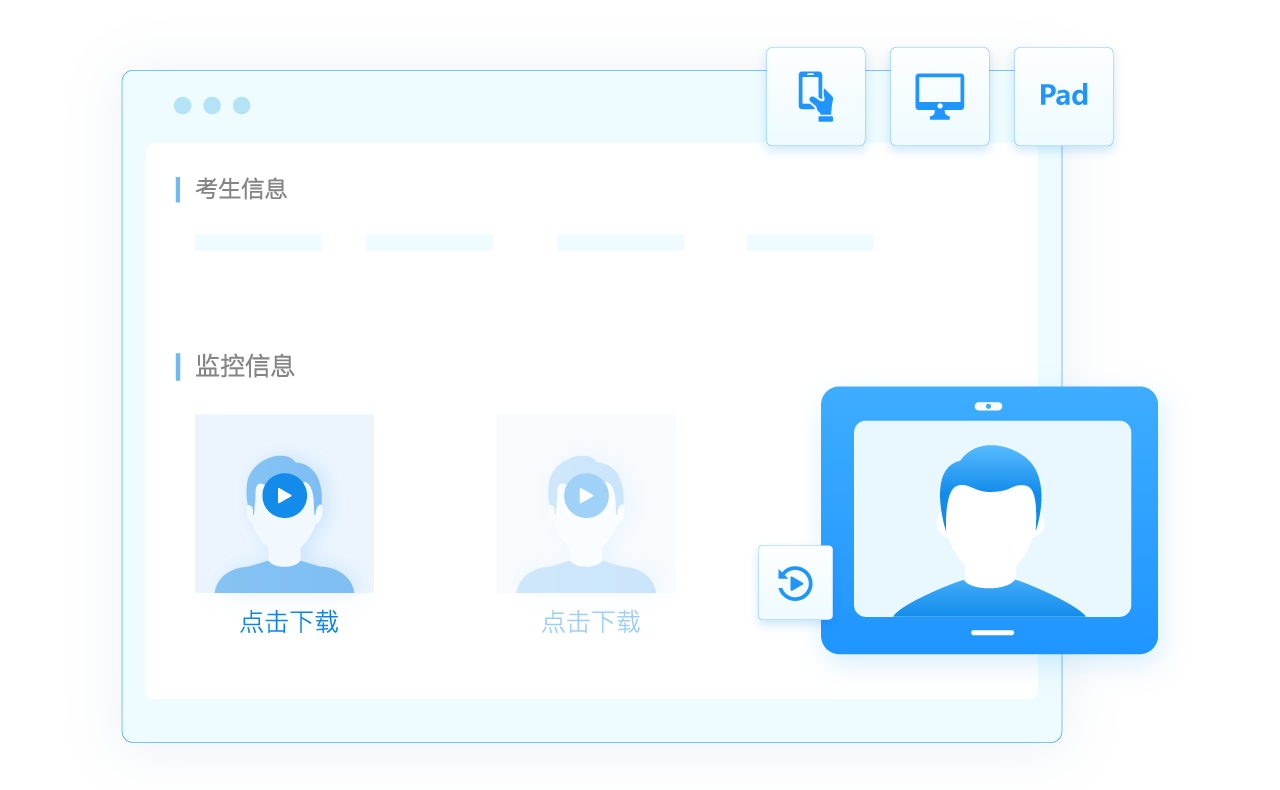Click the circular replay icon button

pos(795,582)
